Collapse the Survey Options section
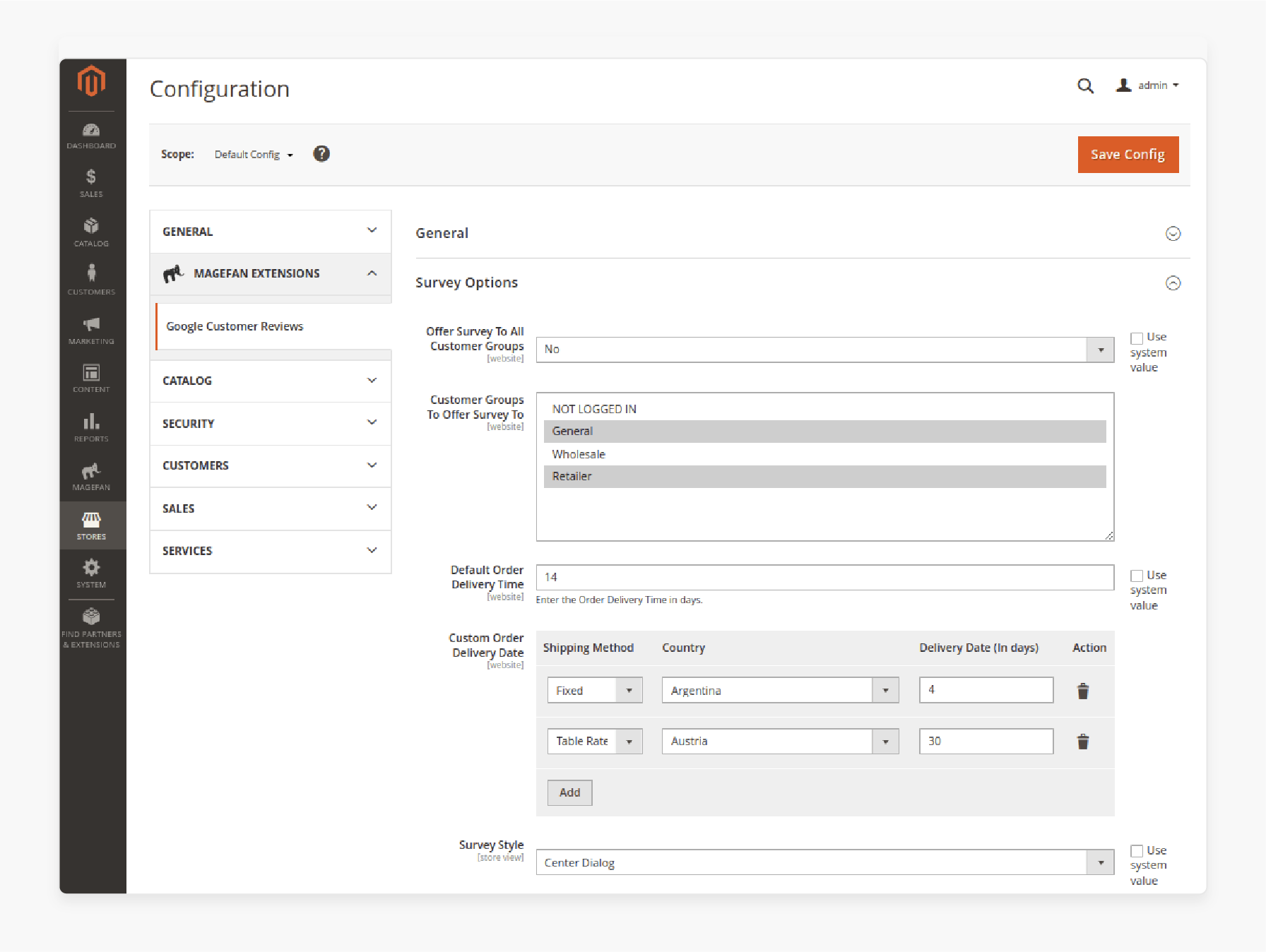Image resolution: width=1266 pixels, height=952 pixels. tap(1173, 283)
